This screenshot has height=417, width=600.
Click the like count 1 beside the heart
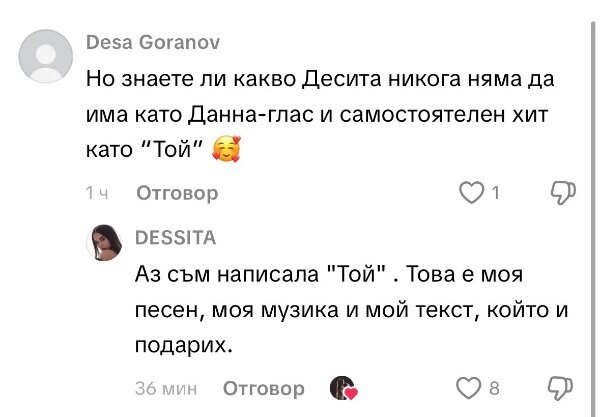pos(496,193)
